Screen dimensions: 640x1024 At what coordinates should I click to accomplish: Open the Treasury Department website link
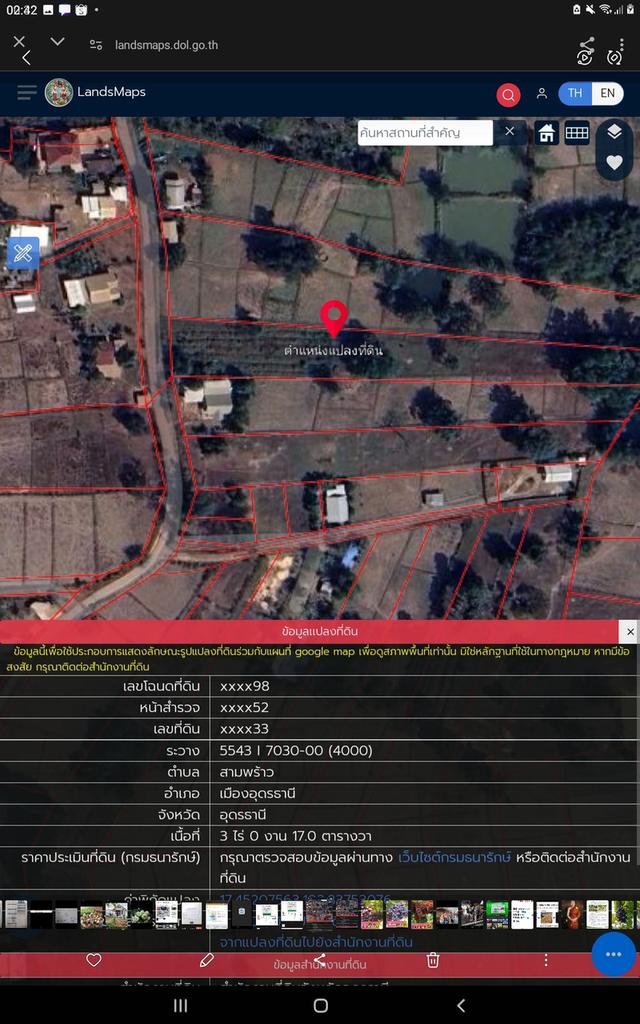[455, 857]
